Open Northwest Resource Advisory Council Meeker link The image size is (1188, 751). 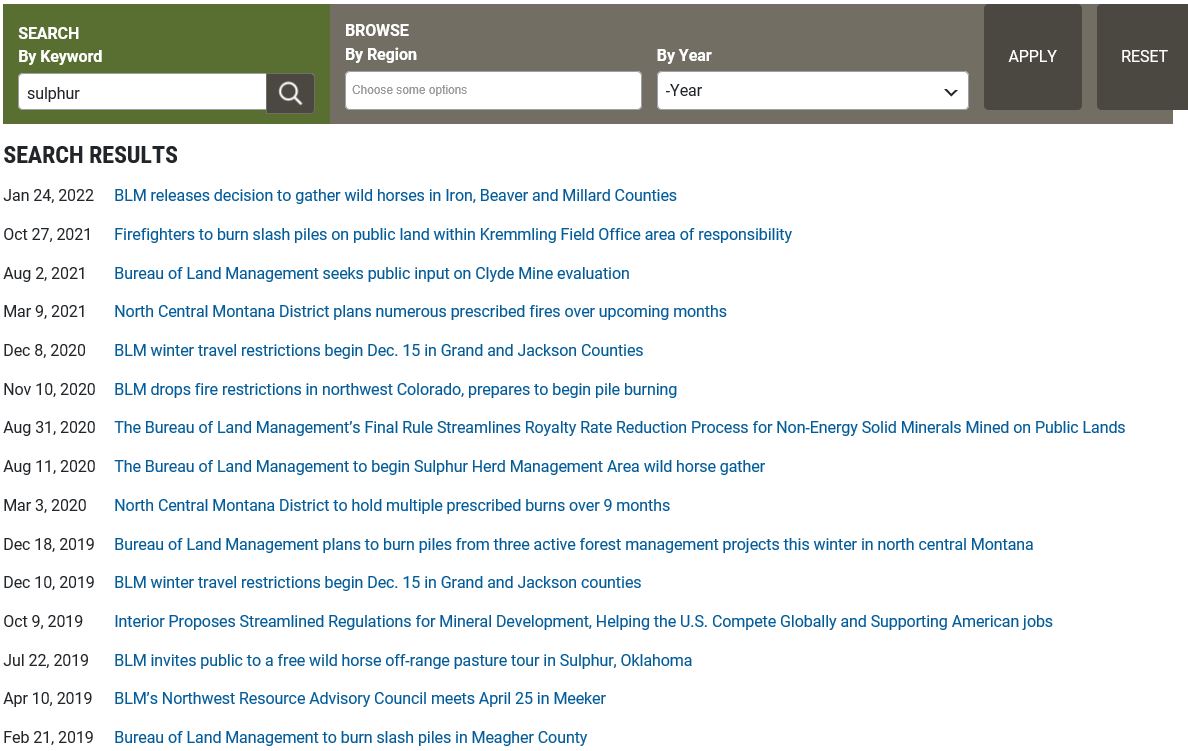click(x=359, y=699)
